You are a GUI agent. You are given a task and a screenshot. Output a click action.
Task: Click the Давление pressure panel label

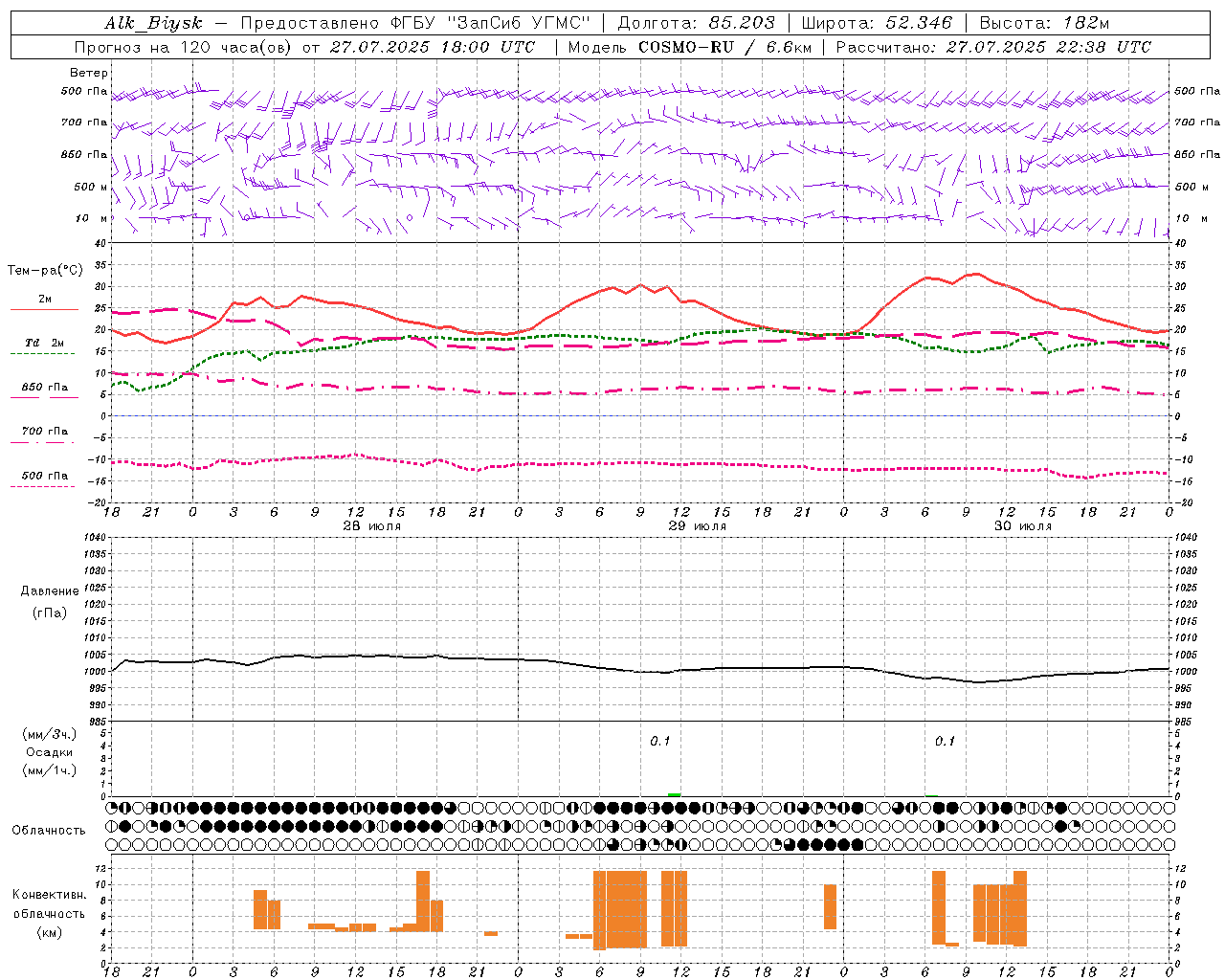(50, 591)
